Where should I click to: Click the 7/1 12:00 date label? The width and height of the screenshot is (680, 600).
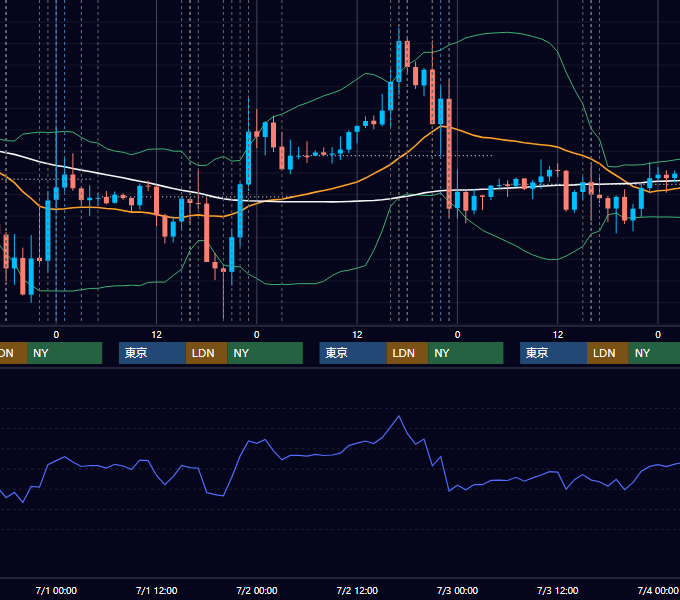click(x=157, y=590)
